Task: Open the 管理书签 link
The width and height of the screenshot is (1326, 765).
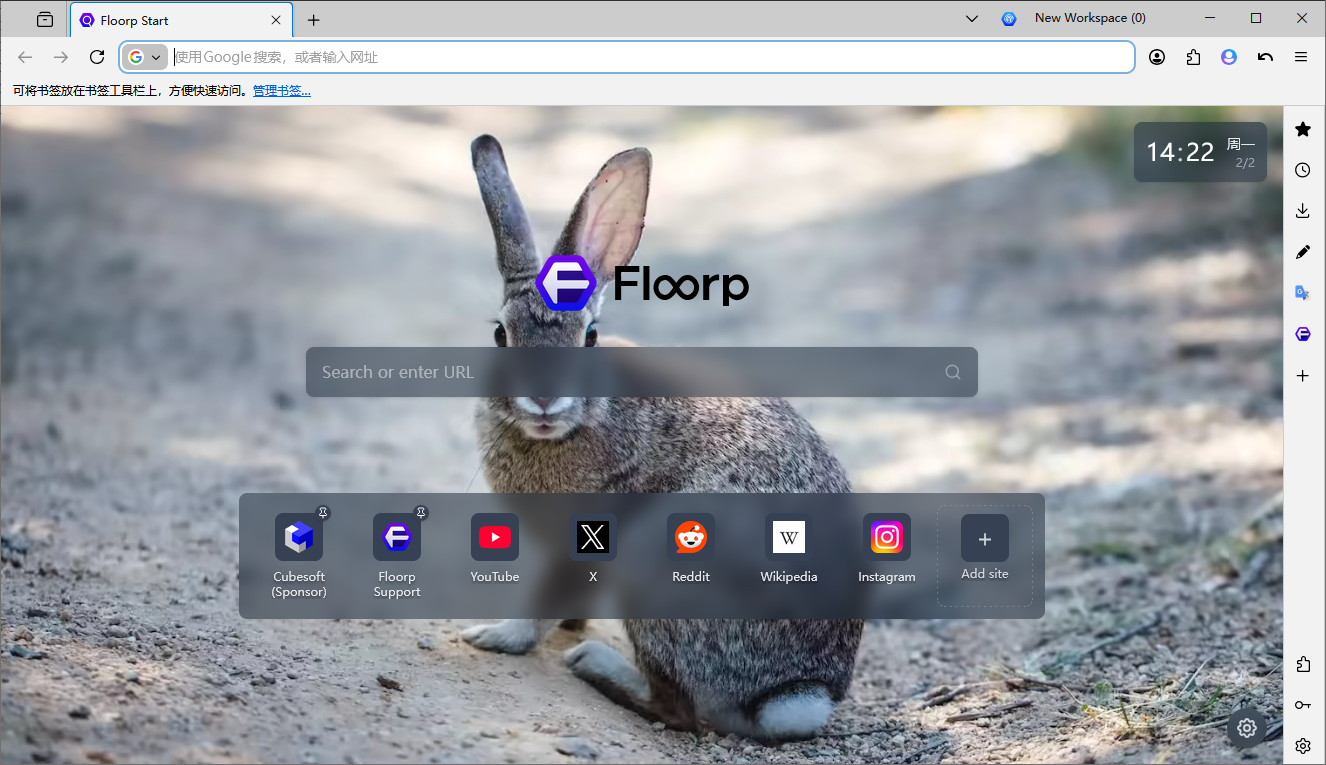Action: click(x=281, y=89)
